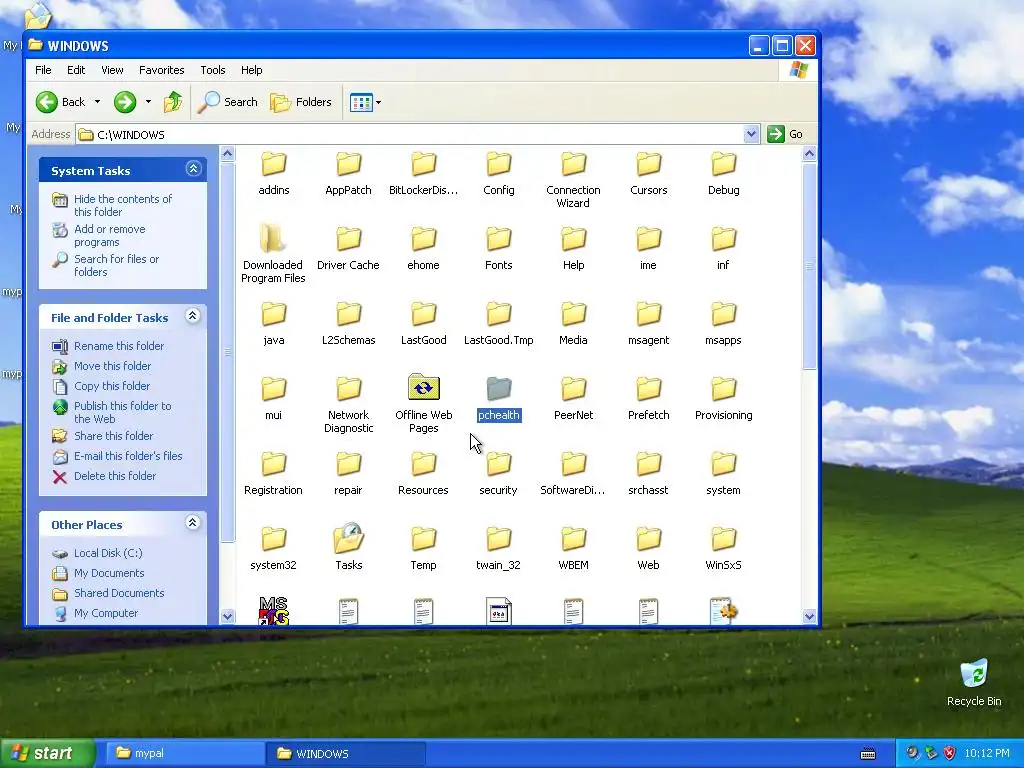
Task: Open the Edit menu
Action: click(x=76, y=70)
